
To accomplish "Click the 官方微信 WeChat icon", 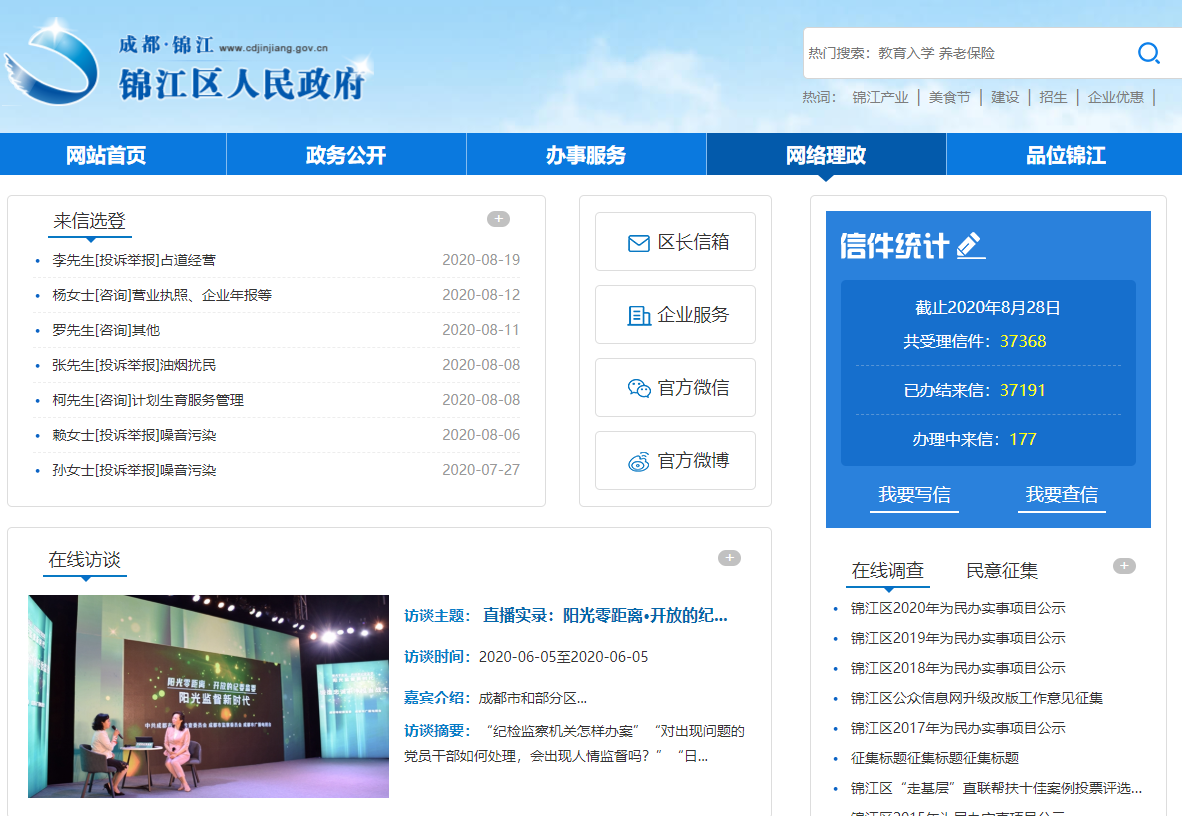I will [638, 389].
